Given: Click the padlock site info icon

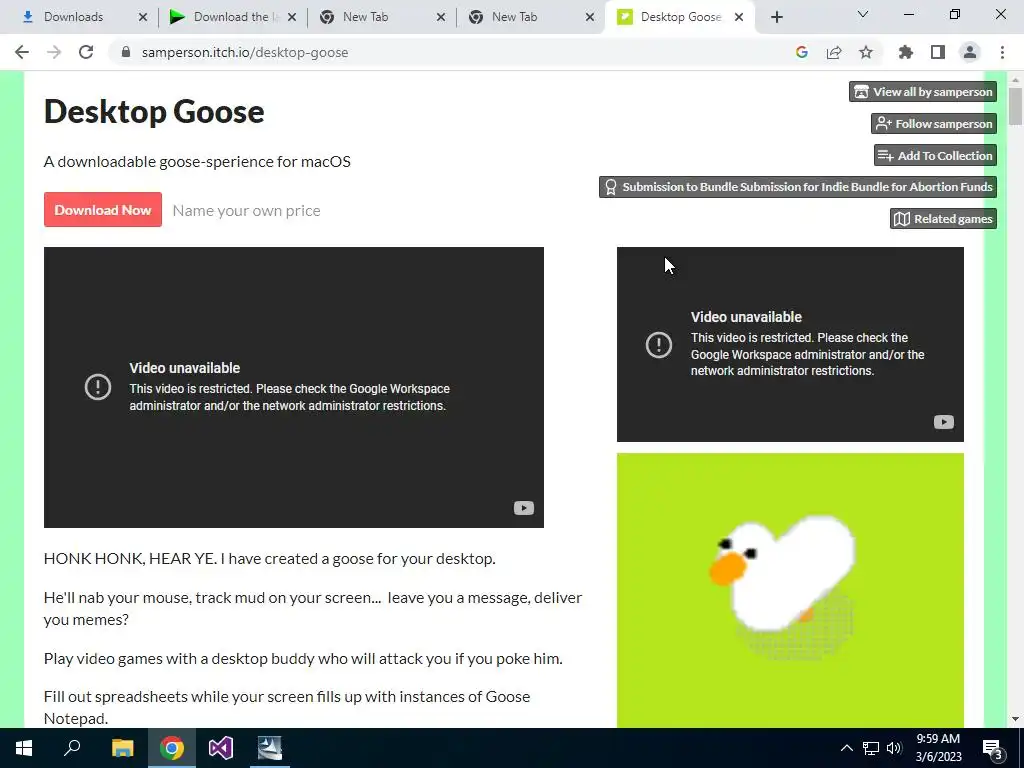Looking at the screenshot, I should click(x=126, y=52).
